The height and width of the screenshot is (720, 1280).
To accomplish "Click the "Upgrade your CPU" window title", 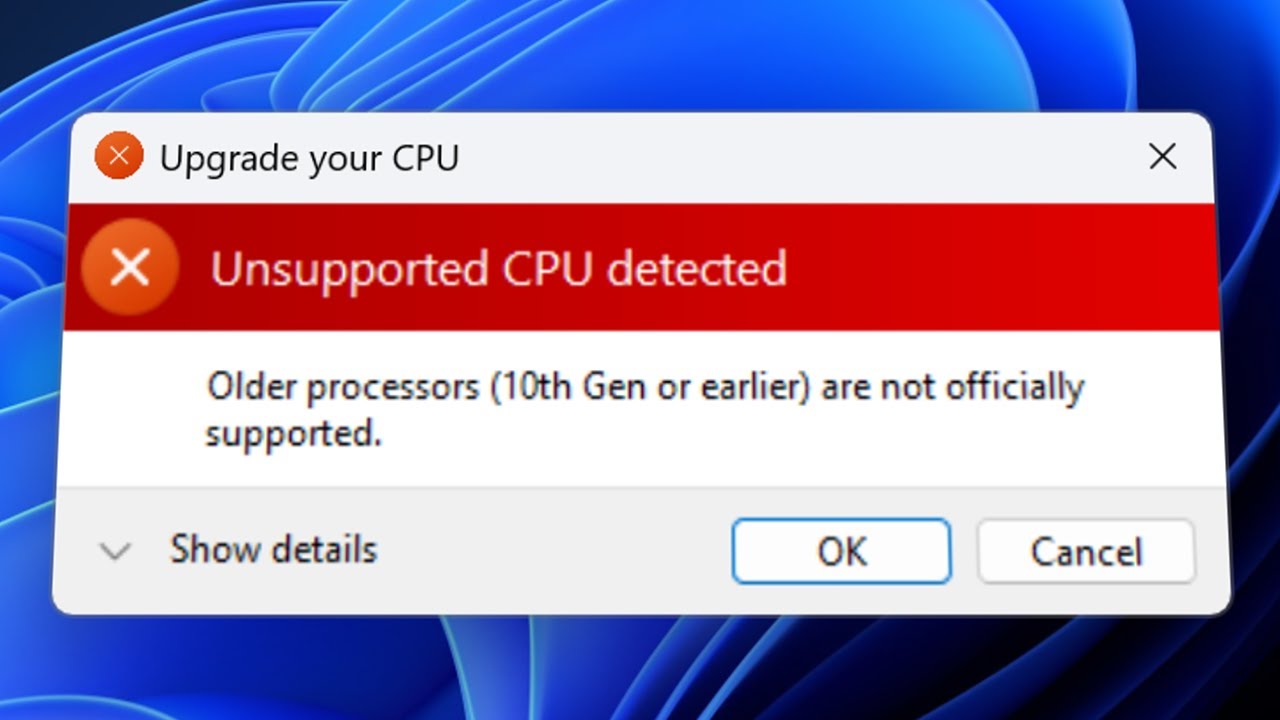I will (309, 158).
